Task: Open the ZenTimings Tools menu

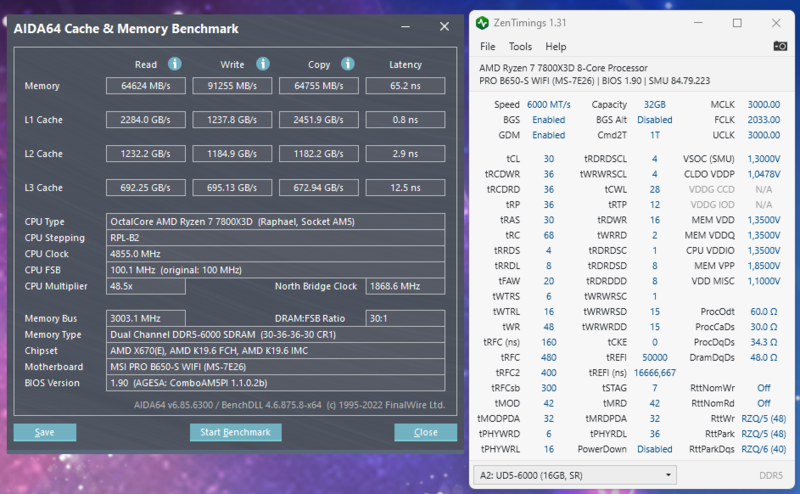Action: point(520,46)
